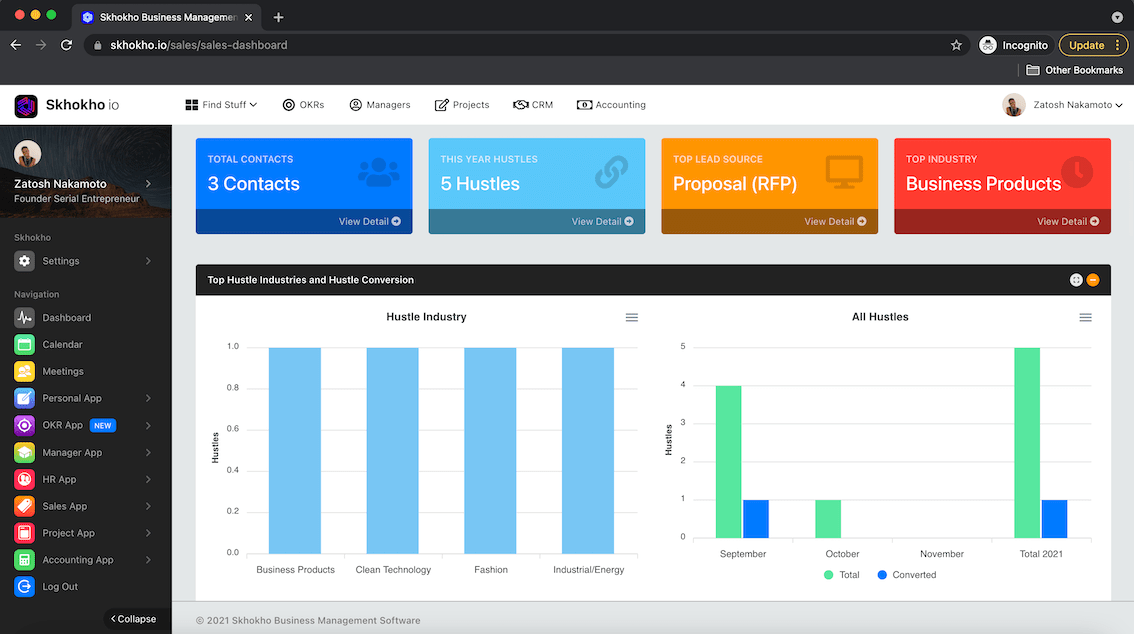Expand the HR App submenu arrow
The height and width of the screenshot is (634, 1134).
(148, 479)
